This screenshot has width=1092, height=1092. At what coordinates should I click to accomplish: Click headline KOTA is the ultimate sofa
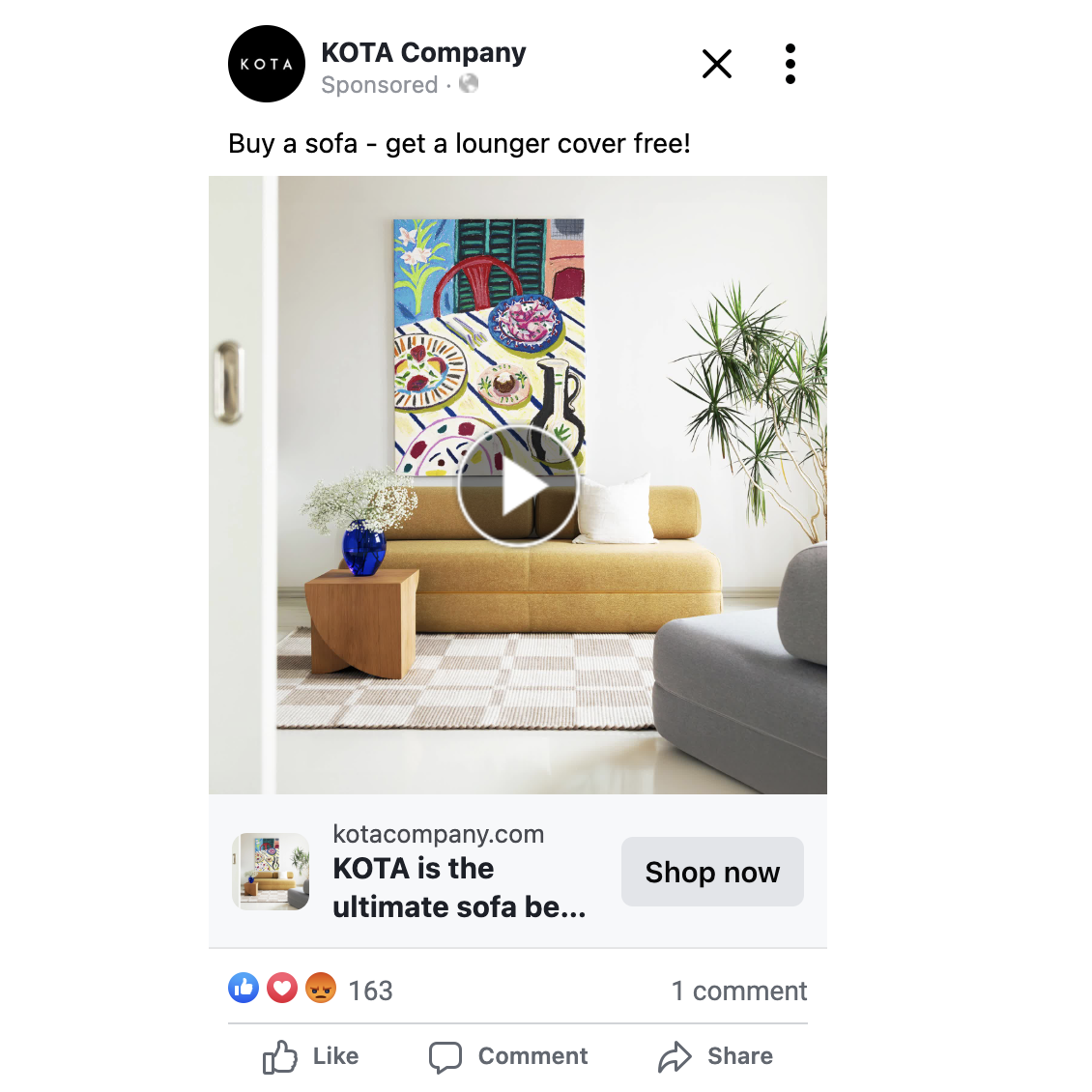(x=459, y=888)
